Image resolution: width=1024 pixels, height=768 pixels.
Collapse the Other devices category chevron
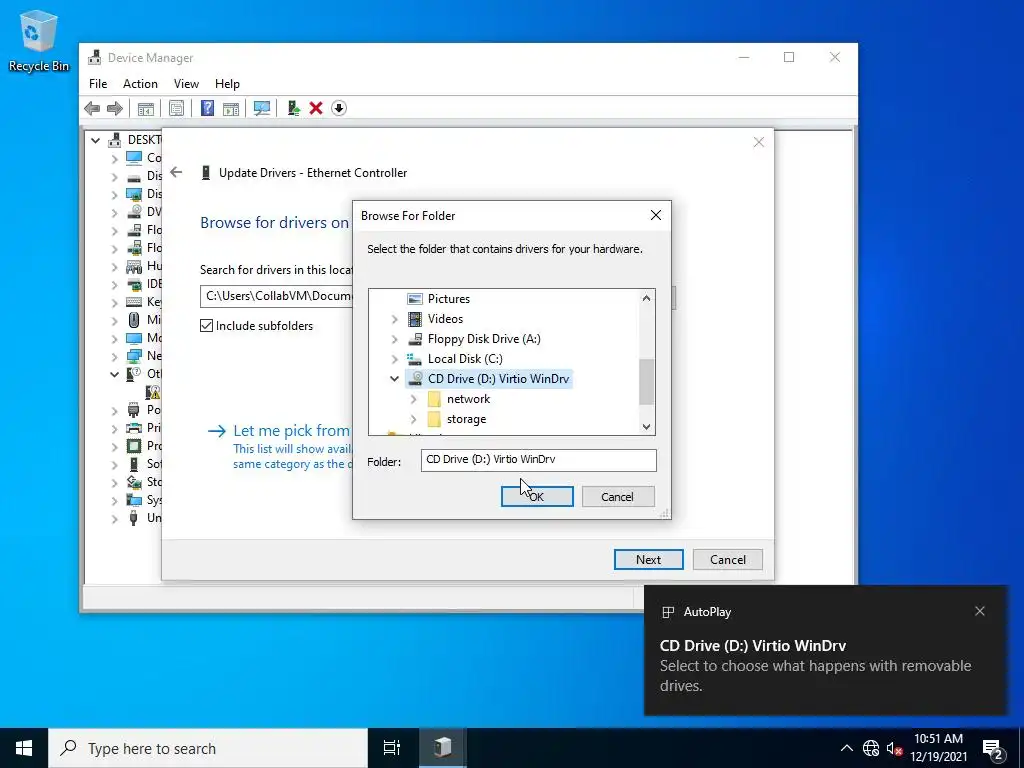[114, 374]
